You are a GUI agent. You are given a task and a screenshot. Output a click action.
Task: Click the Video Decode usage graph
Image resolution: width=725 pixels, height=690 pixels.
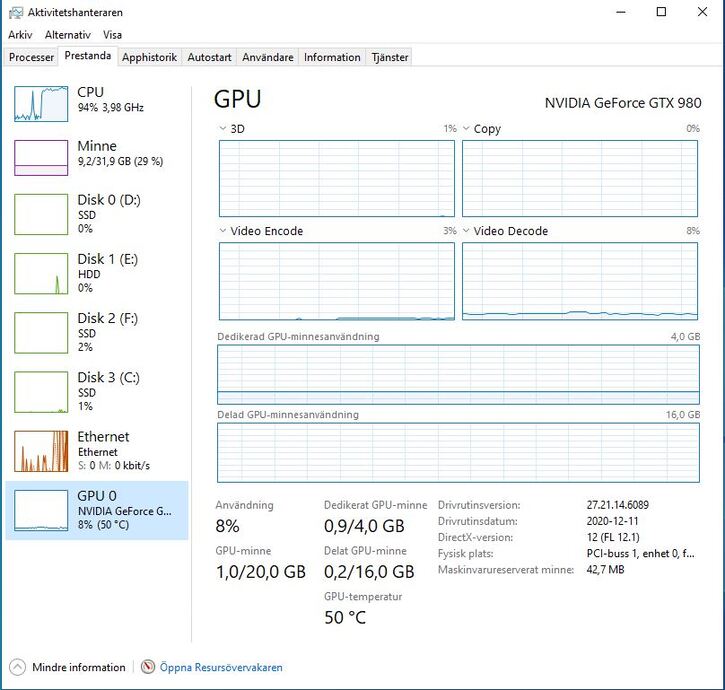(x=580, y=281)
